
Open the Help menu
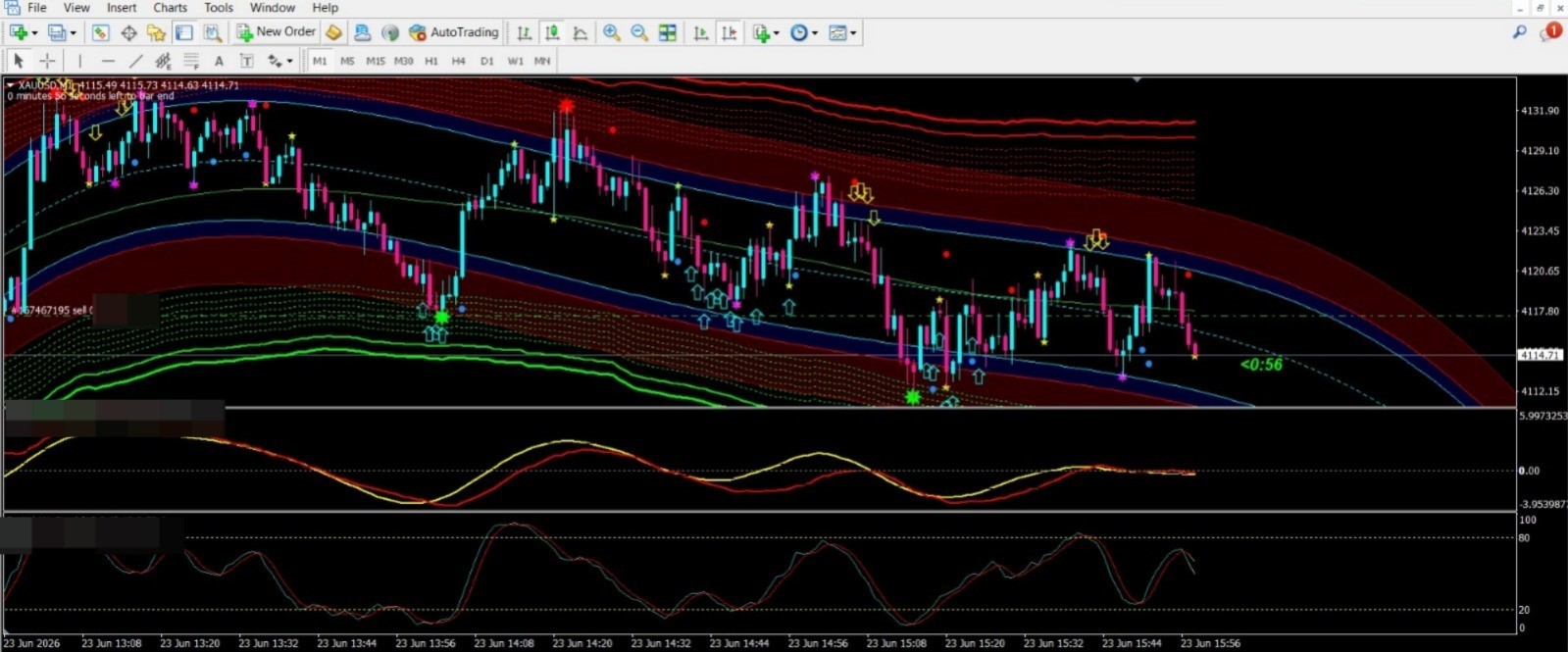(x=325, y=7)
